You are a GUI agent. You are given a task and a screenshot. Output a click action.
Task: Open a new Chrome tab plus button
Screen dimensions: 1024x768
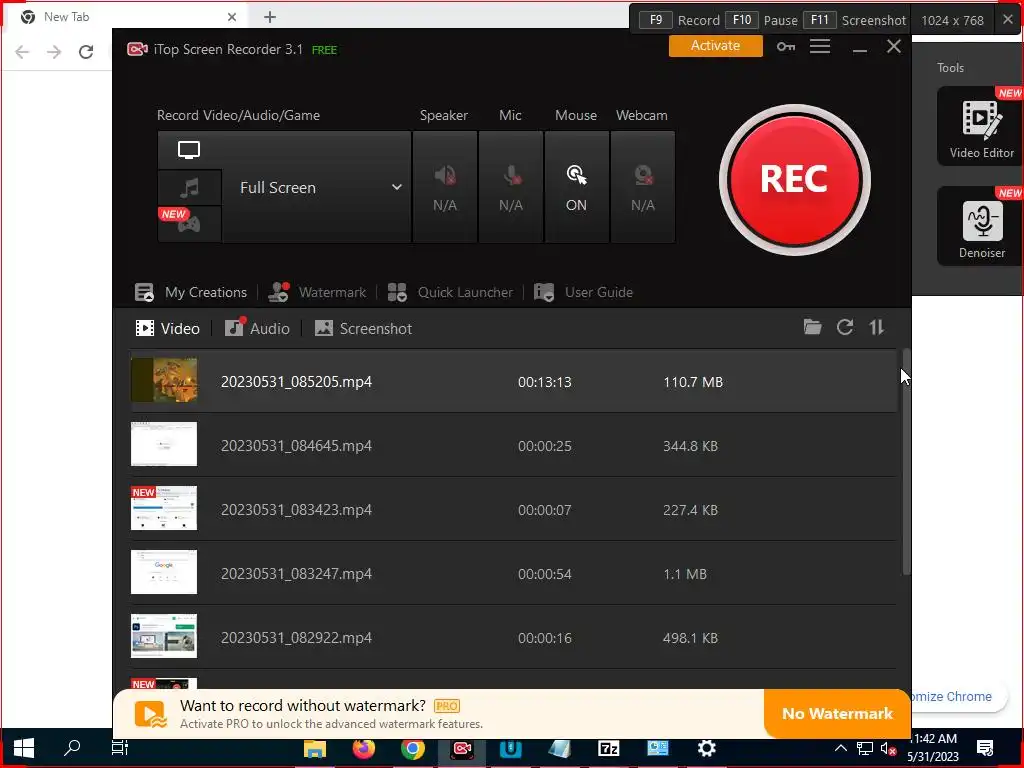(270, 17)
